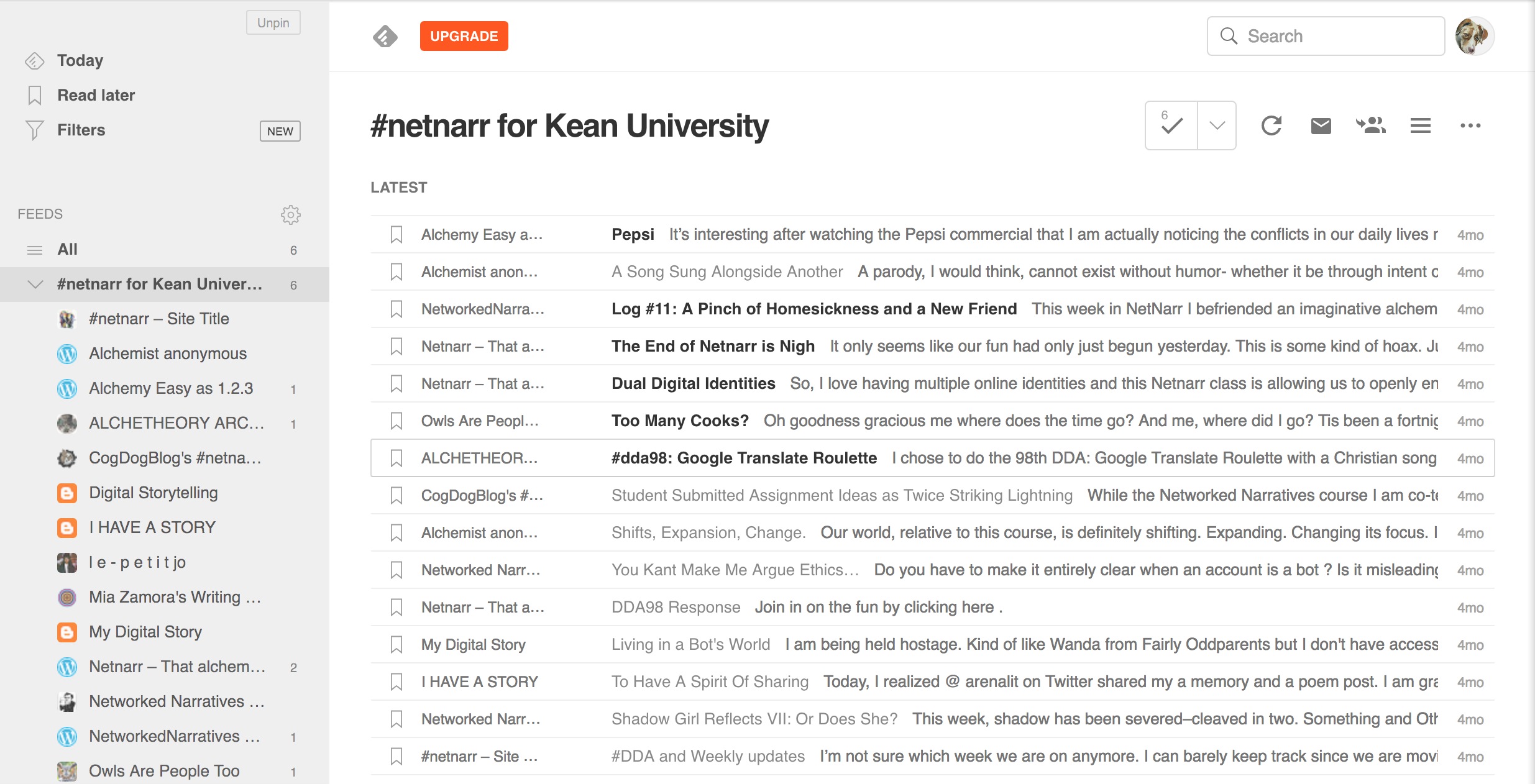Bookmark the Pepsi article for later
1535x784 pixels.
point(396,235)
